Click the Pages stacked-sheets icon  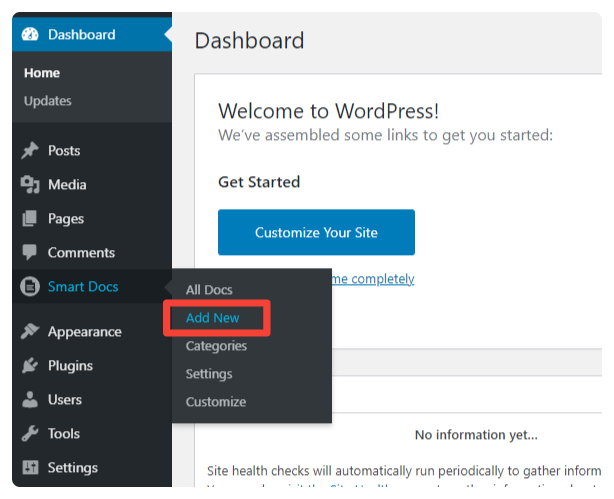pos(29,219)
